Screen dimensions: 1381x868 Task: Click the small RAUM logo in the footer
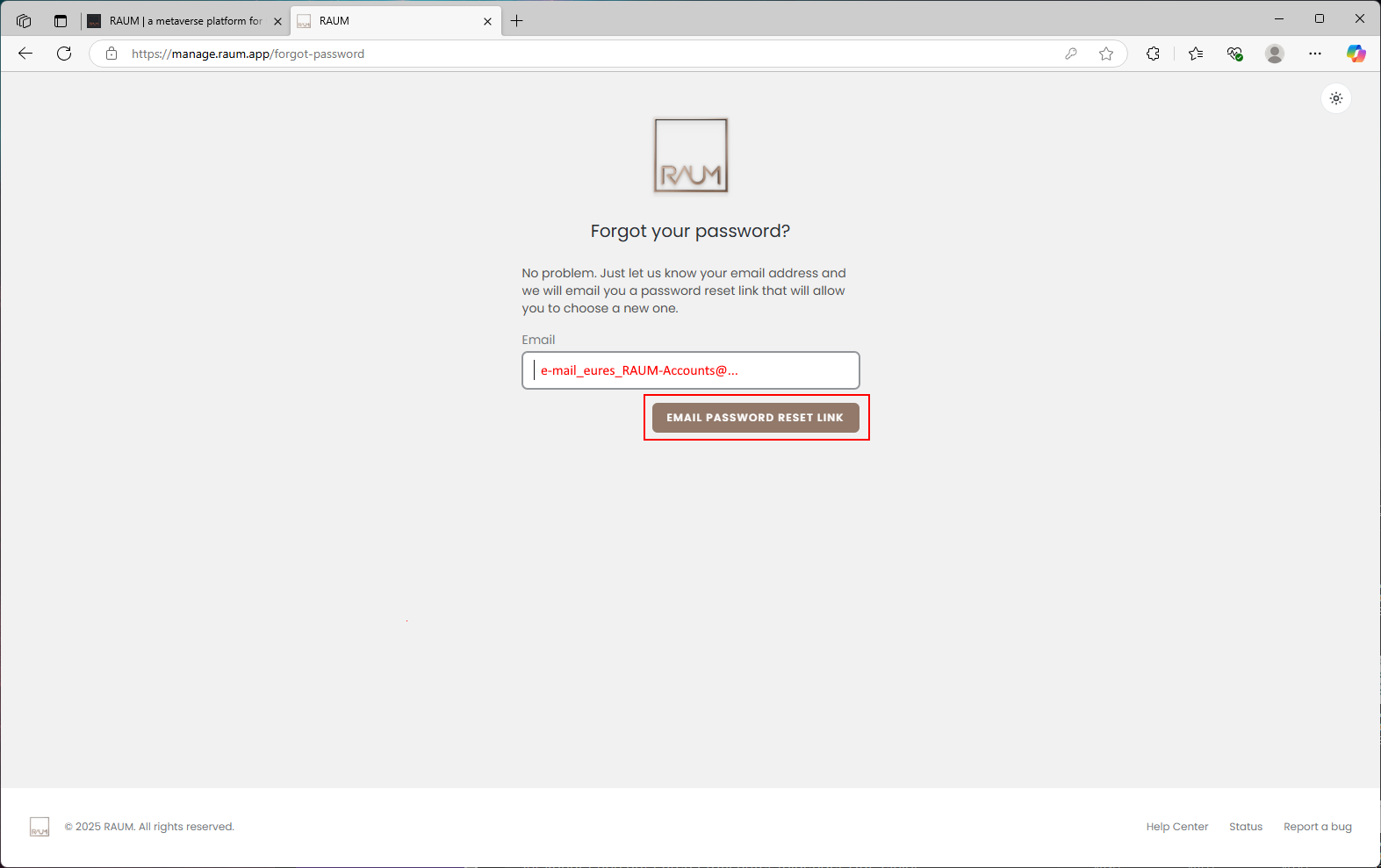[x=40, y=827]
